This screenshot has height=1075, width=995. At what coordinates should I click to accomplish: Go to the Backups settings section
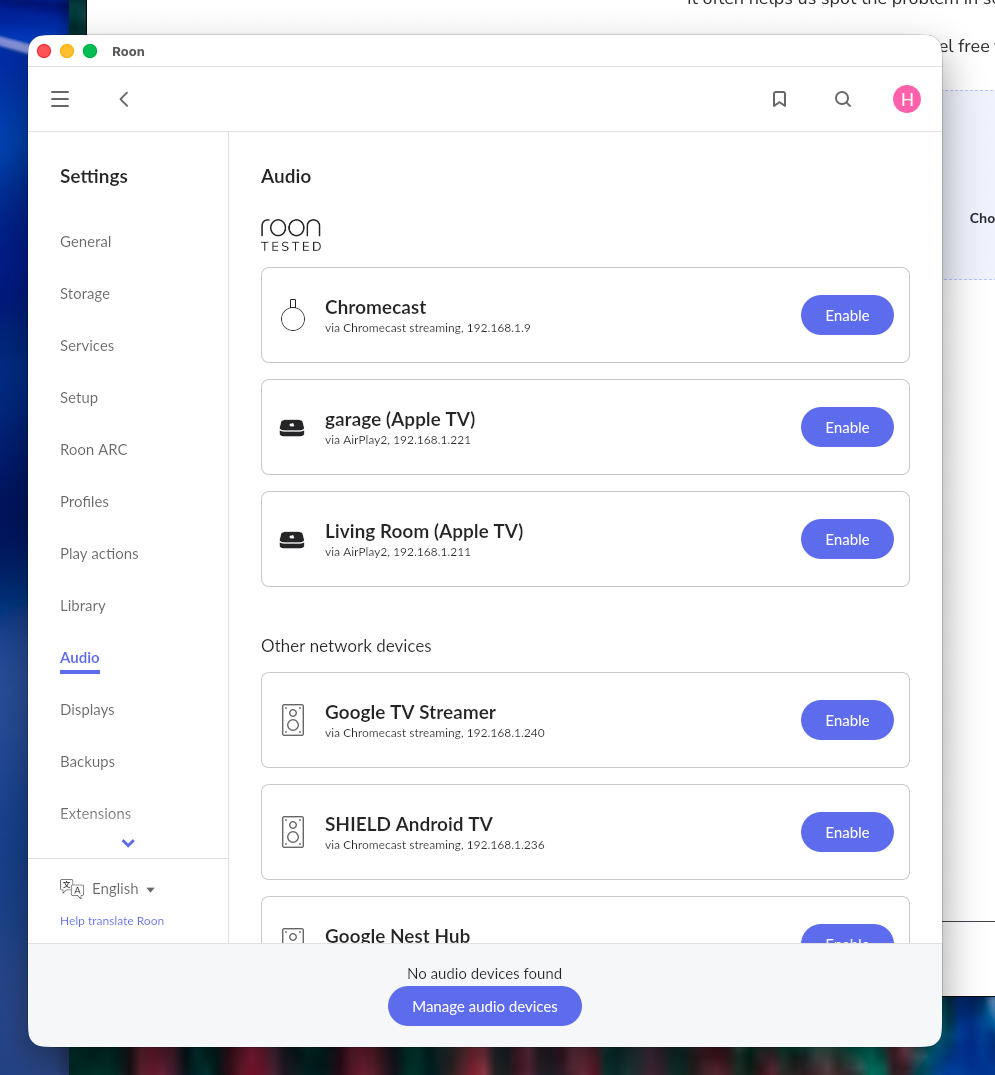pyautogui.click(x=87, y=762)
